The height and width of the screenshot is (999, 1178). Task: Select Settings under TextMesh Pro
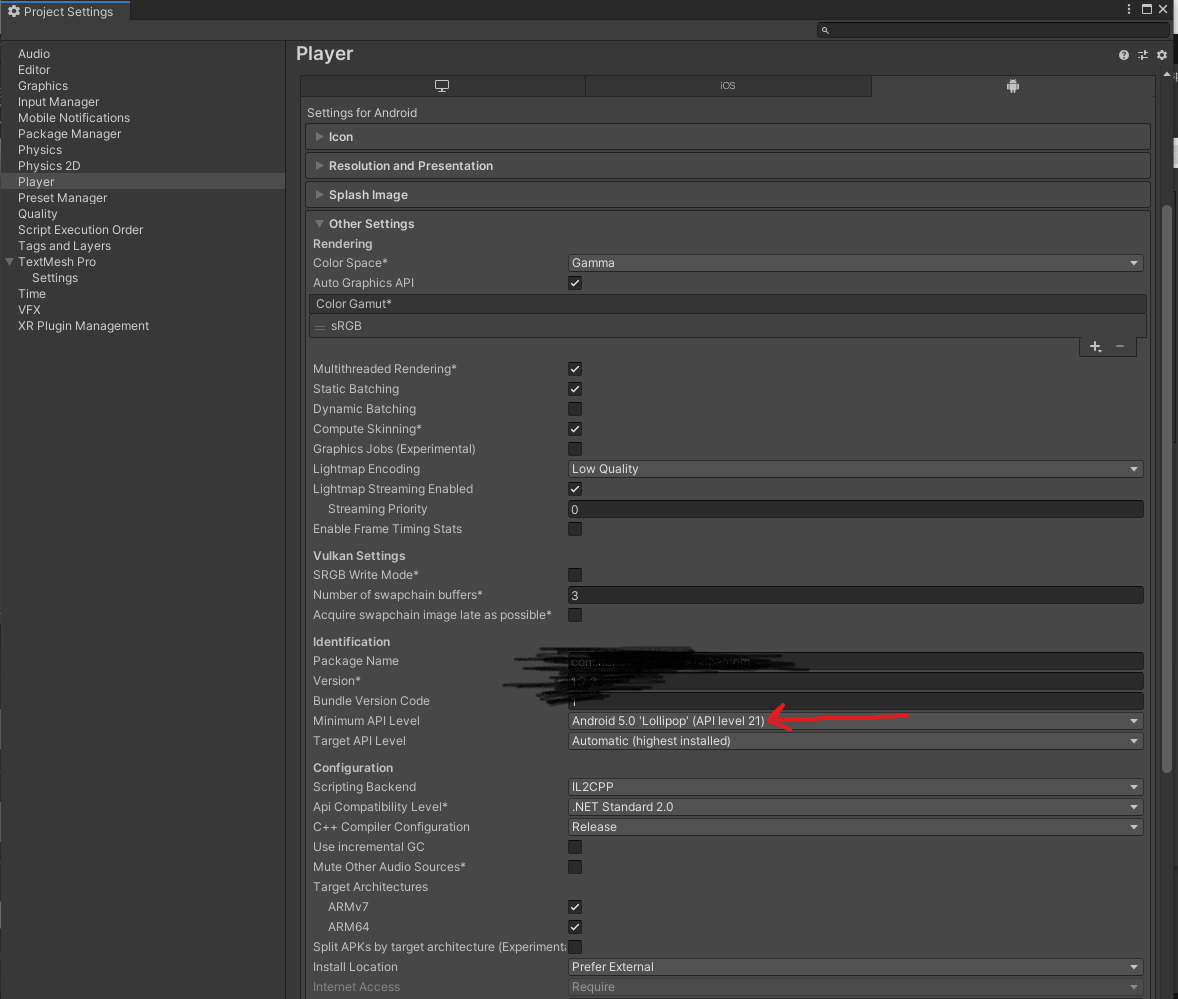click(x=55, y=278)
